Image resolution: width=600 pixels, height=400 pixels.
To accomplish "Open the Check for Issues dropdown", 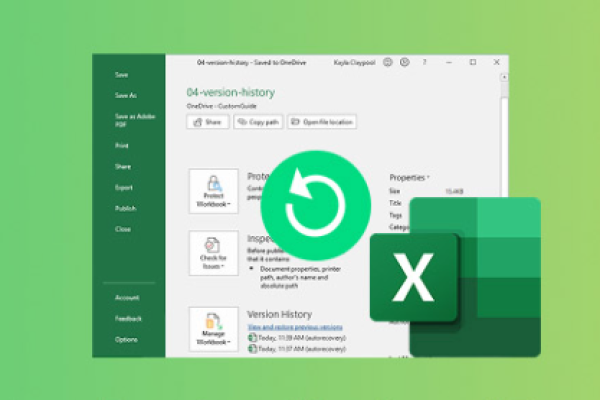I will tap(214, 253).
